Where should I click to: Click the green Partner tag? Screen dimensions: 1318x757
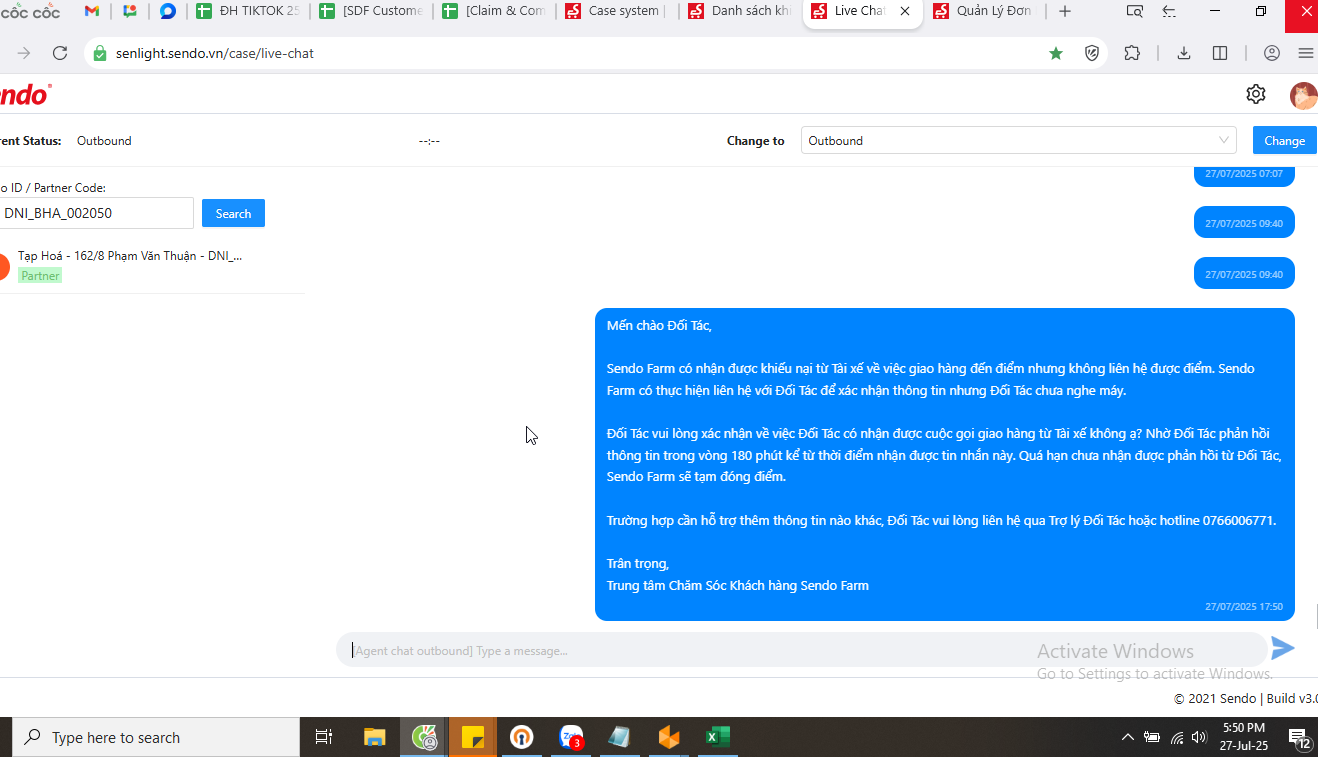tap(40, 275)
